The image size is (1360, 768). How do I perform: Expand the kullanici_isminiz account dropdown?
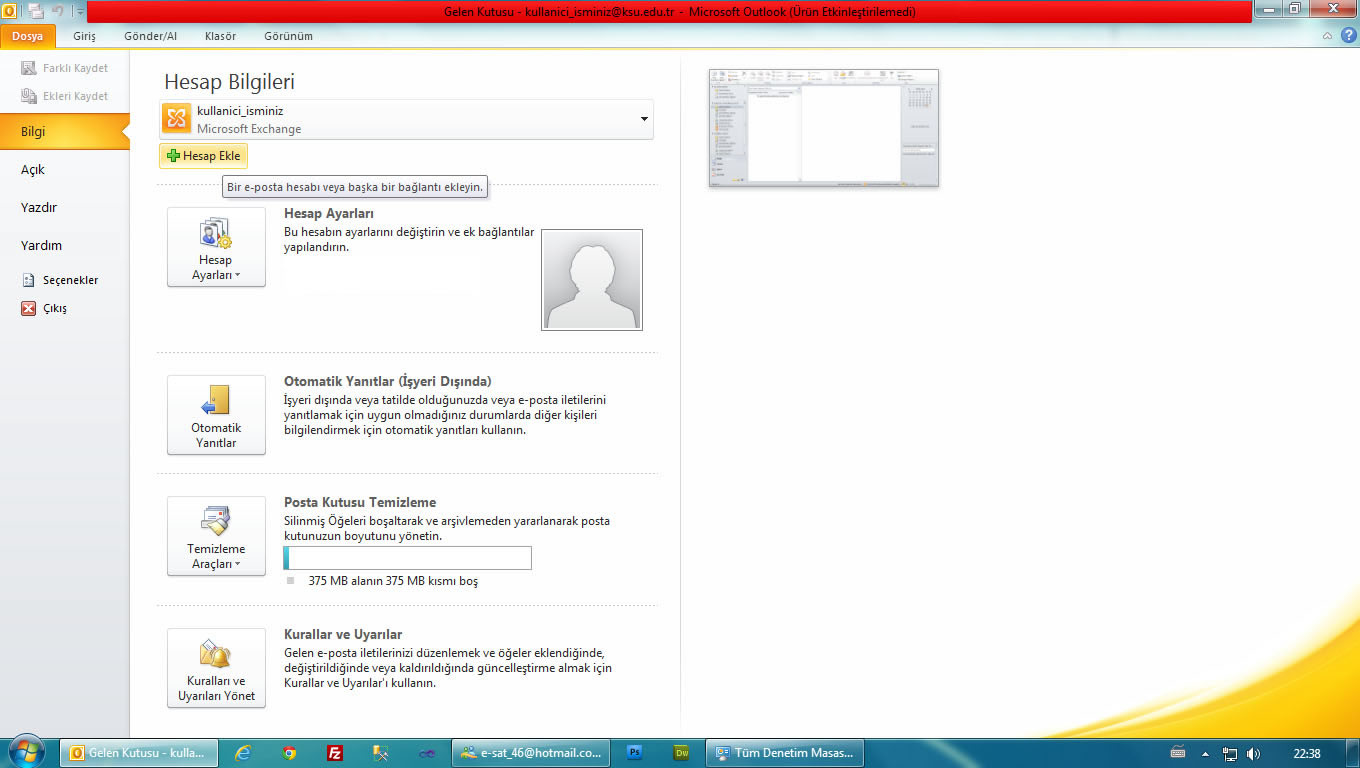tap(644, 120)
